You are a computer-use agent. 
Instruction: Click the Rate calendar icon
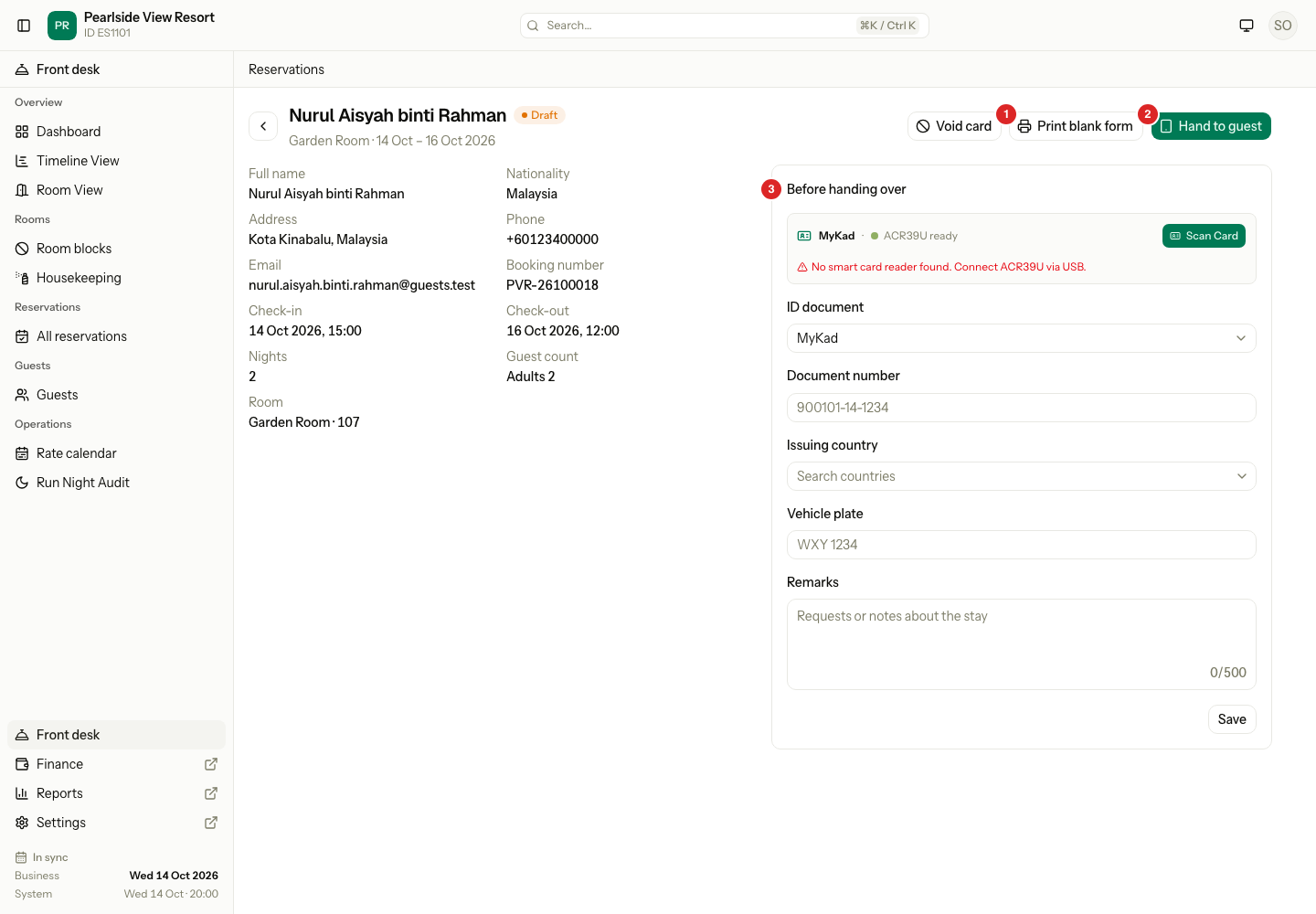(22, 453)
